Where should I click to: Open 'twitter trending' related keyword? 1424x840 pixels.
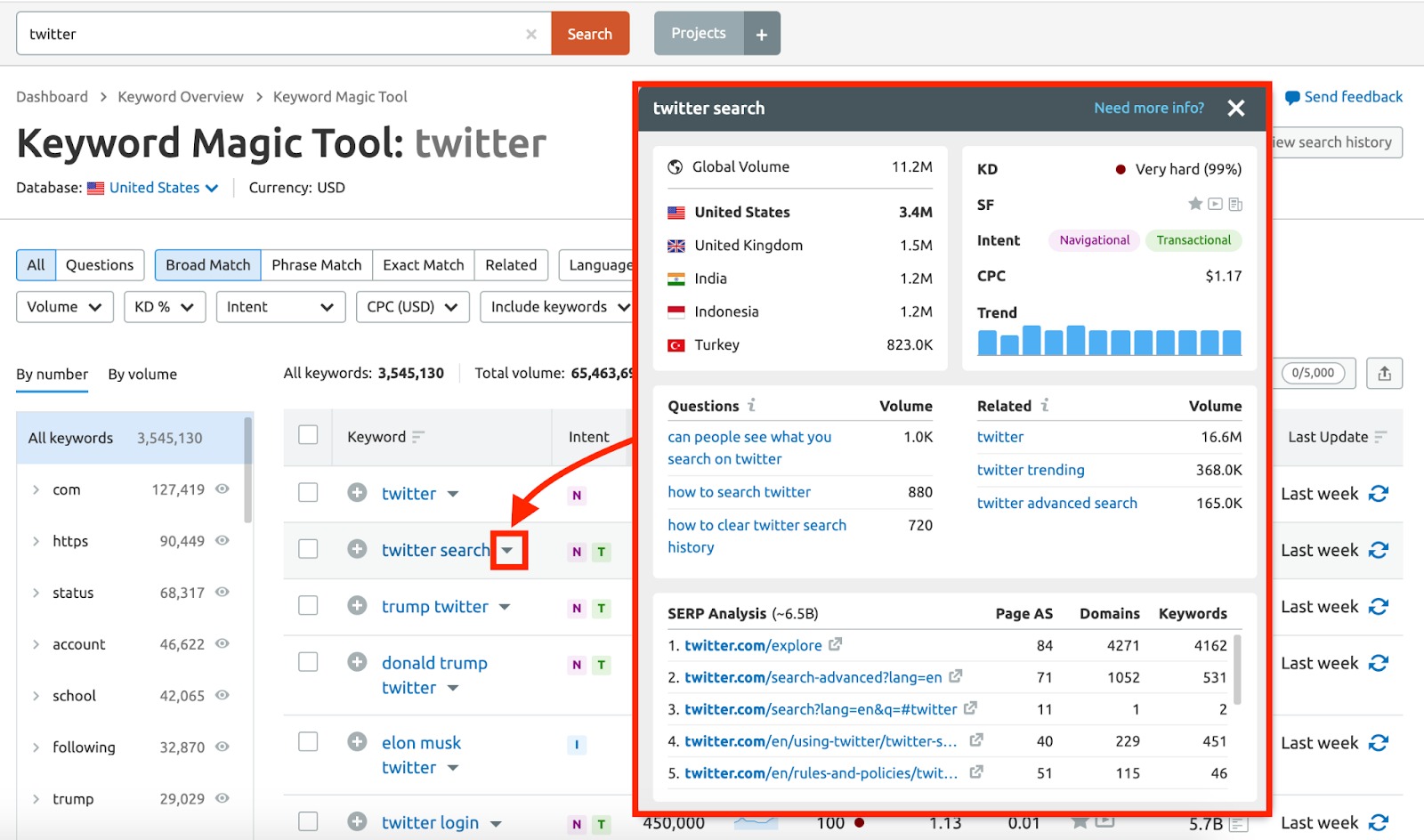click(x=1031, y=470)
